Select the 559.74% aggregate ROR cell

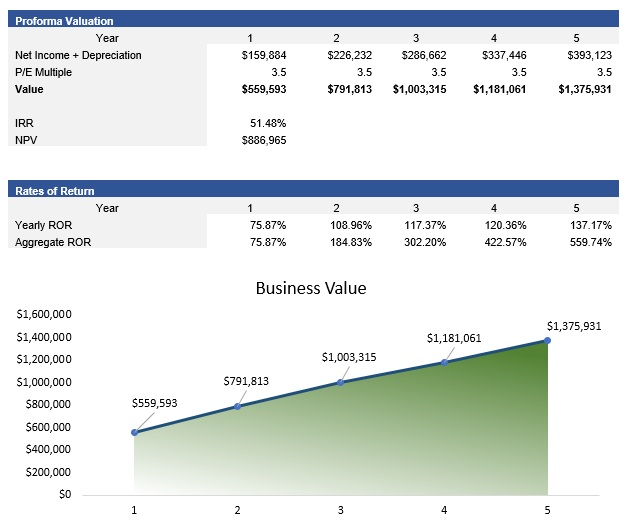pyautogui.click(x=591, y=242)
